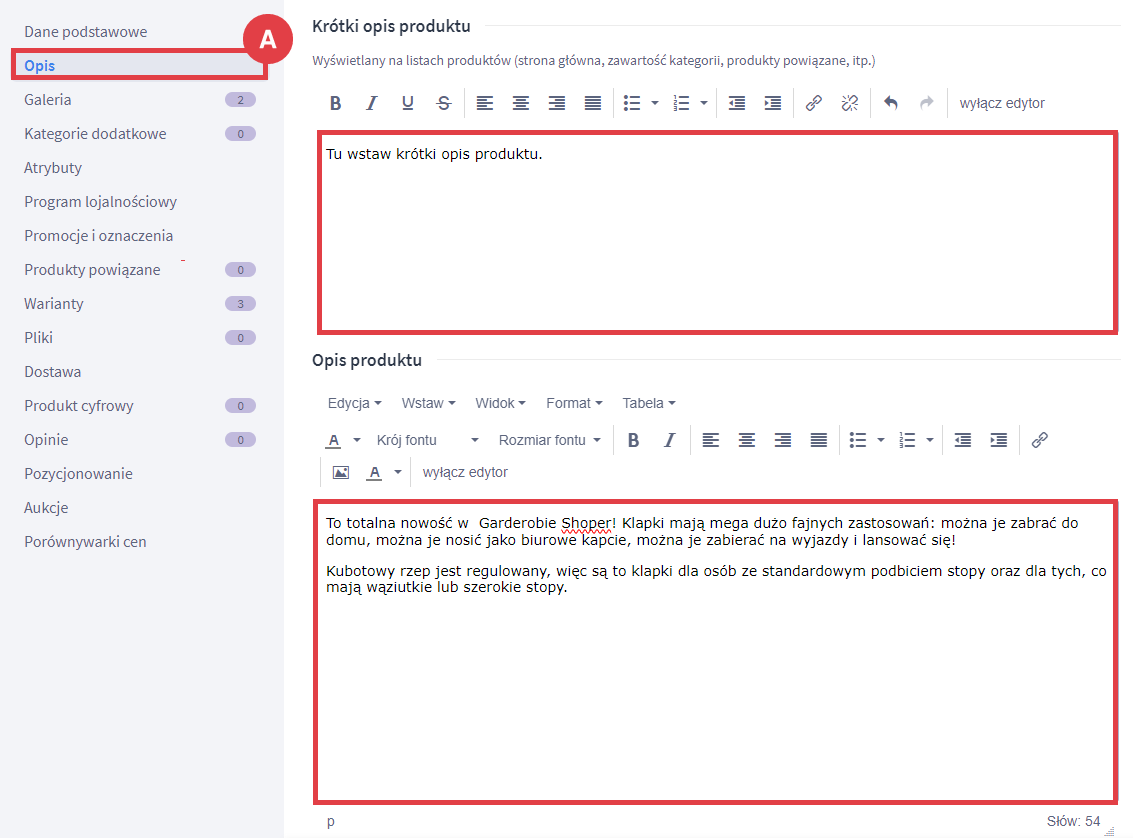Click into main product description text area
The width and height of the screenshot is (1133, 838).
[x=717, y=652]
